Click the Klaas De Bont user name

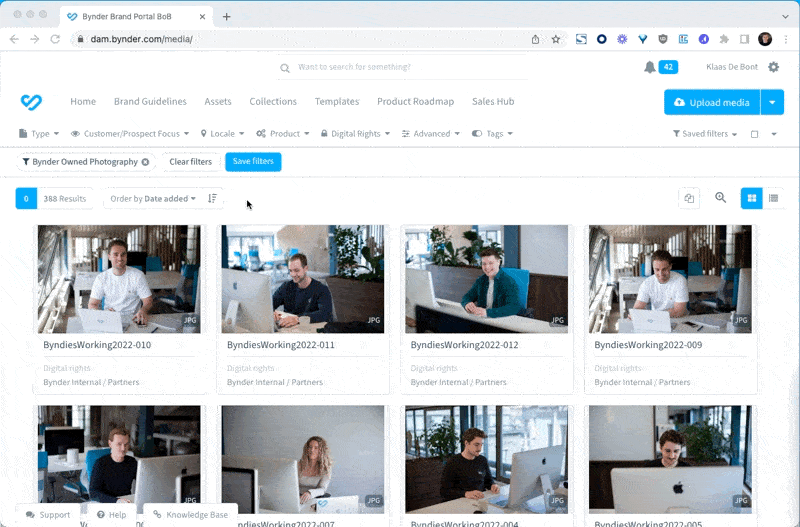pos(732,67)
